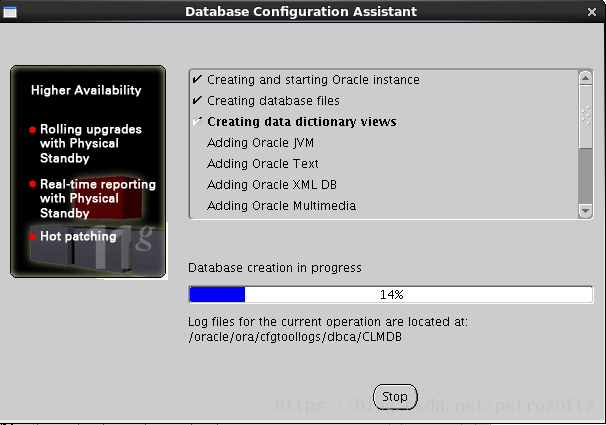606x425 pixels.
Task: Select 'Adding Oracle XML DB' step
Action: pyautogui.click(x=272, y=185)
